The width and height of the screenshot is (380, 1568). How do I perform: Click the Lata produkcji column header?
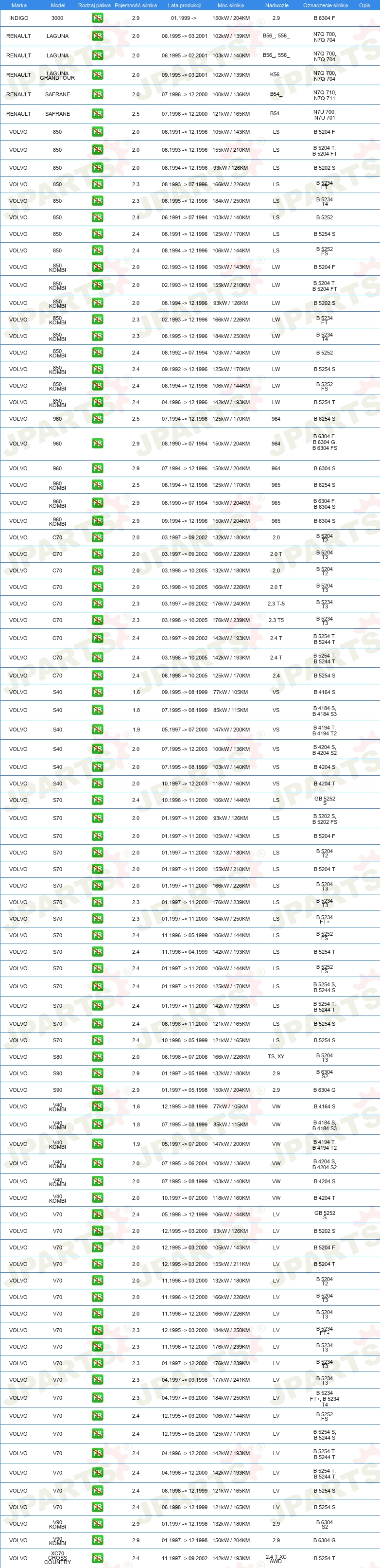pos(184,5)
